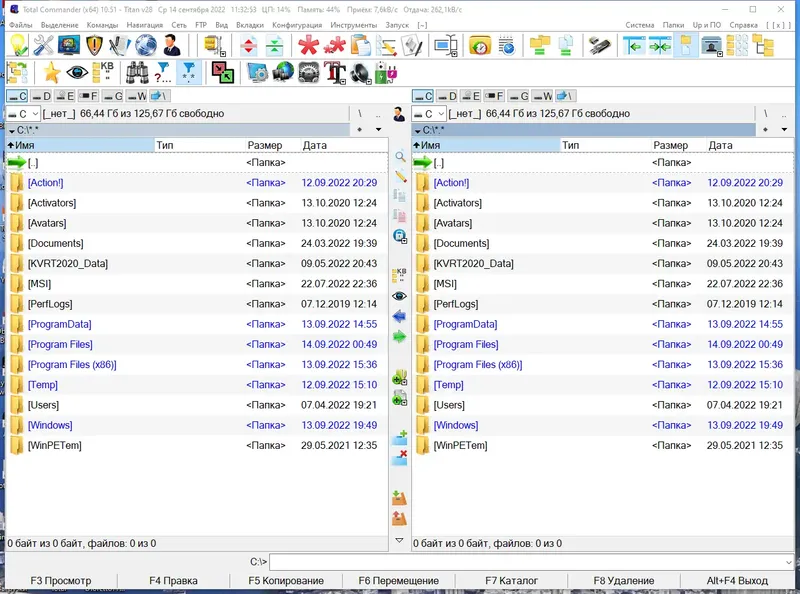Click the folder with clock icon
This screenshot has height=594, width=800.
point(480,45)
